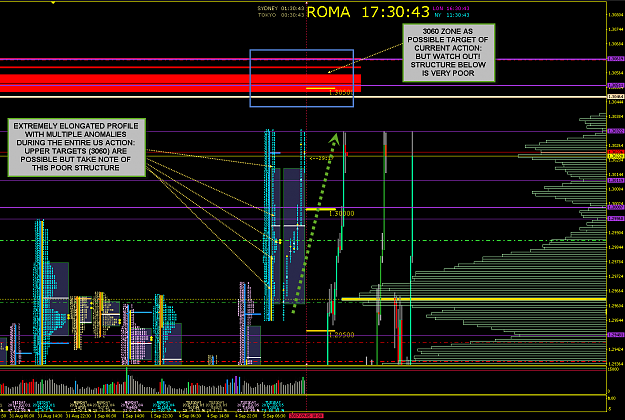Image resolution: width=625 pixels, height=420 pixels.
Task: Click the yellow 1.30000 level label
Action: click(342, 214)
